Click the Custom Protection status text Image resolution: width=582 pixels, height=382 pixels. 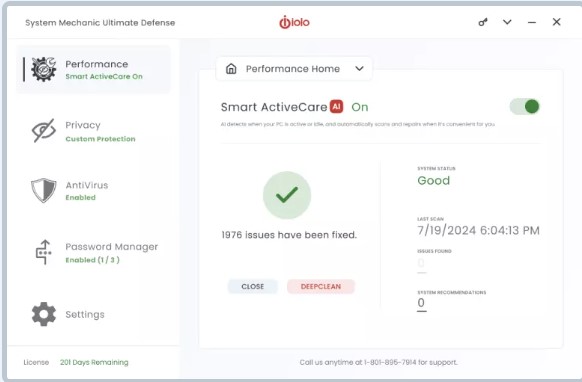tap(100, 139)
